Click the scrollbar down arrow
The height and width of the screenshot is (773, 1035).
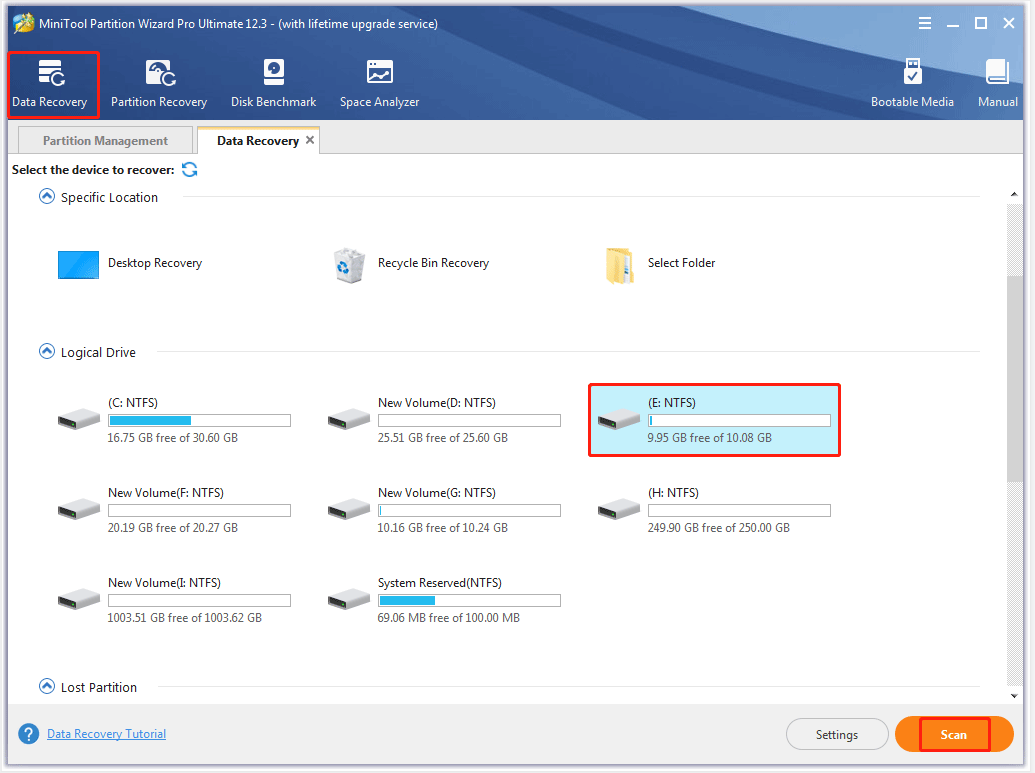pyautogui.click(x=1014, y=696)
